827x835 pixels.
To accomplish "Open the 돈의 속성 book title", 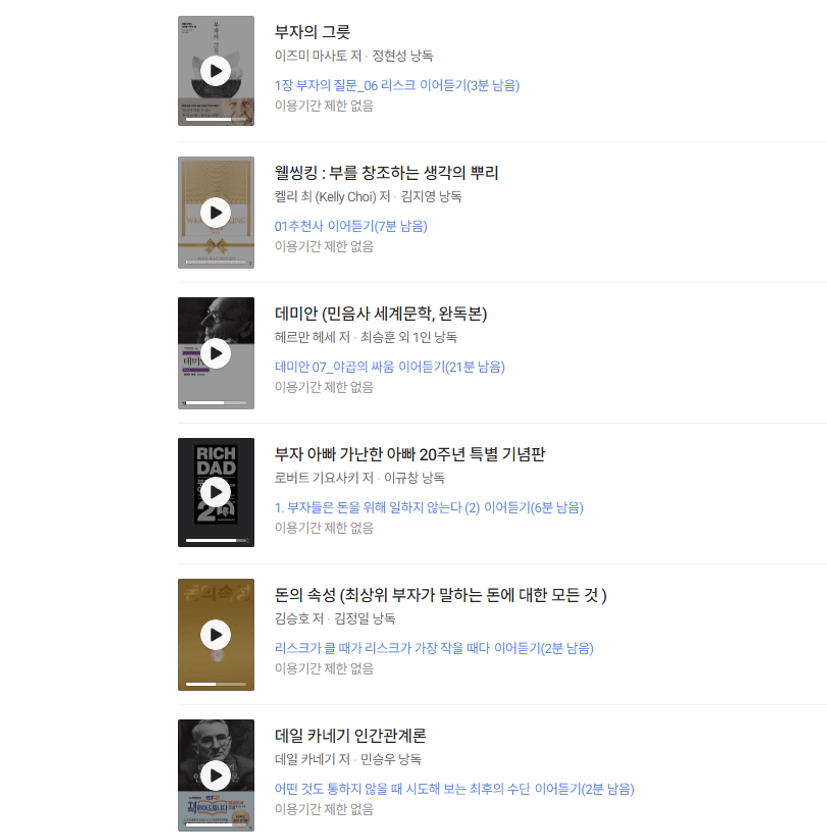I will point(440,595).
